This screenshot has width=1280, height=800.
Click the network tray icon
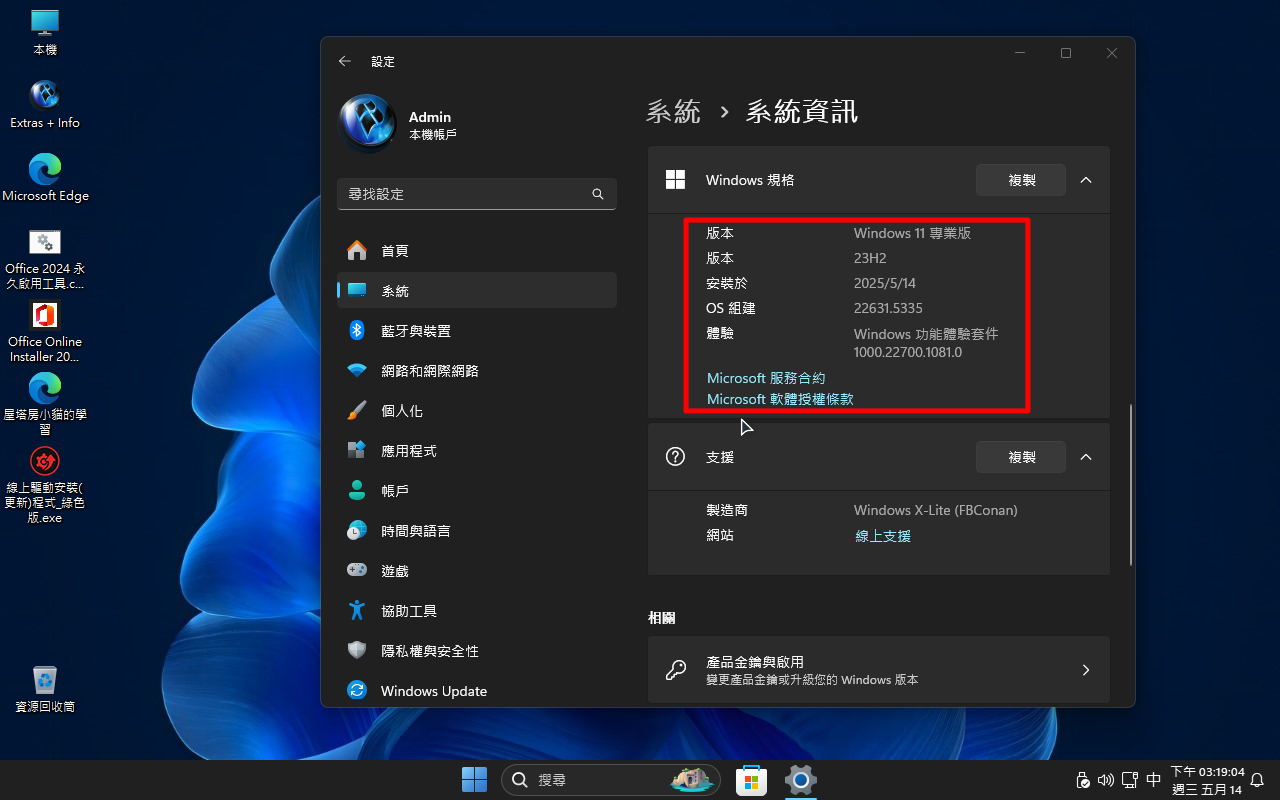coord(1129,780)
